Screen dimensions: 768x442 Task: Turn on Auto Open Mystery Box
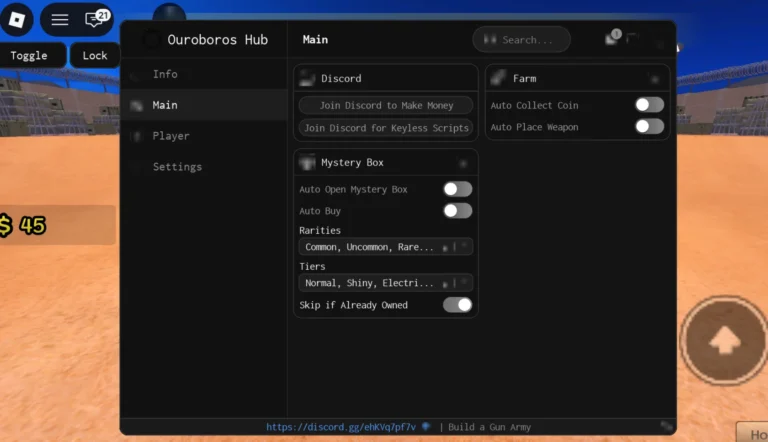[457, 189]
